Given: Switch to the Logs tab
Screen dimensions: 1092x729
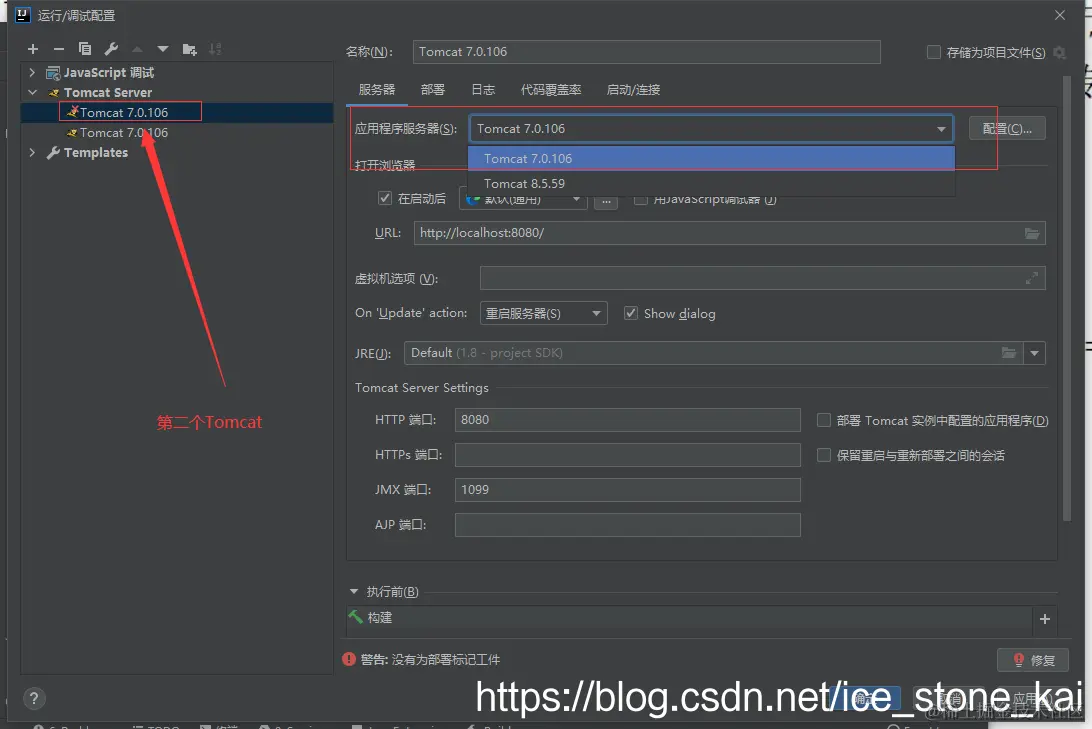Looking at the screenshot, I should [483, 90].
